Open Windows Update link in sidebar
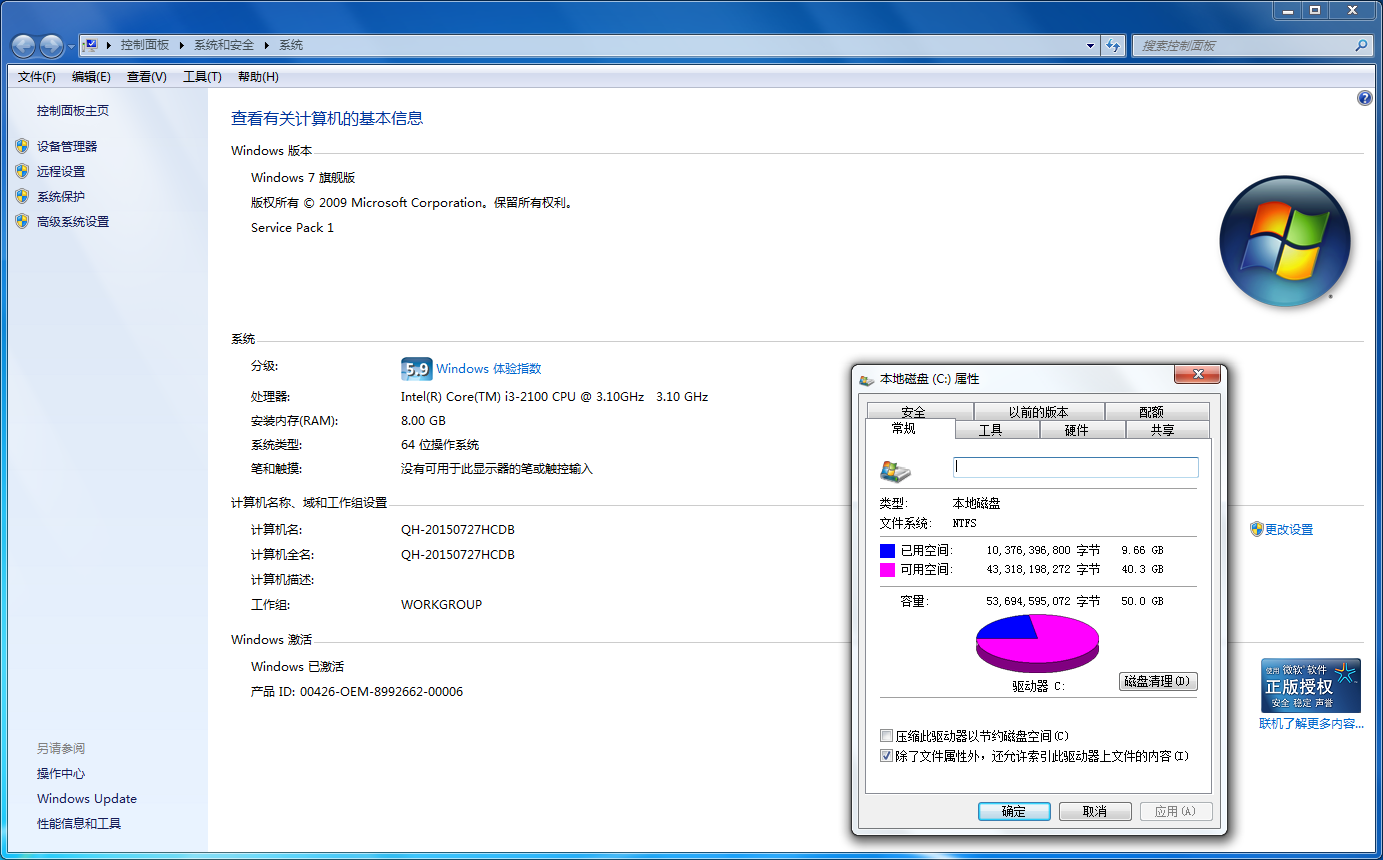1383x860 pixels. (x=87, y=798)
